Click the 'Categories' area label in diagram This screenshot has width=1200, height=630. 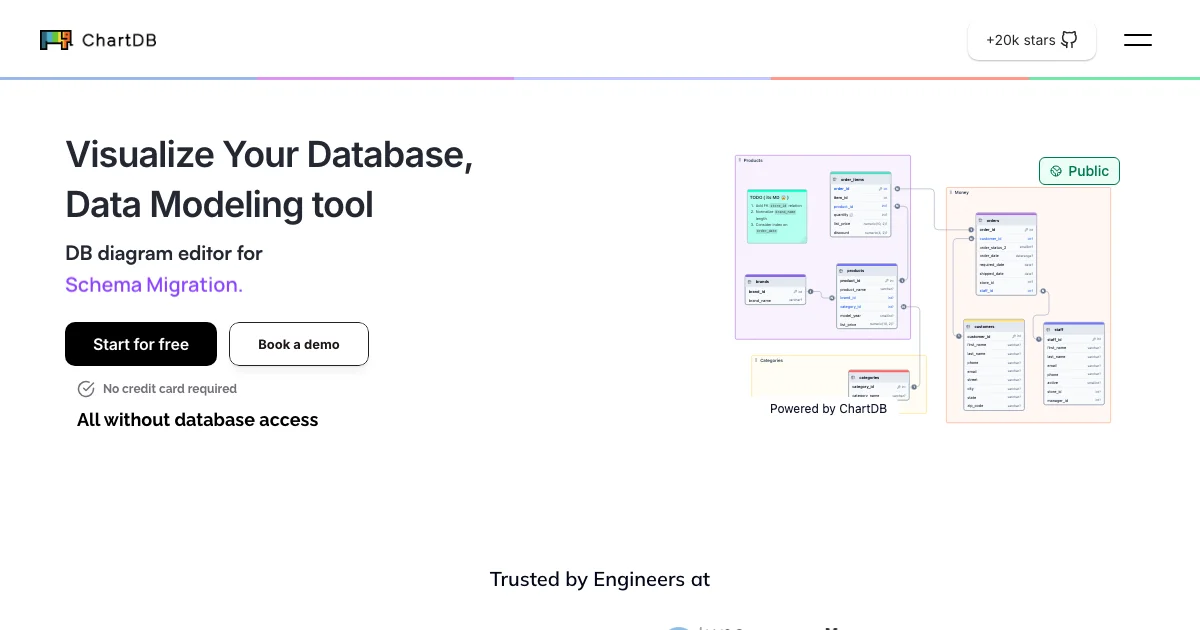point(770,360)
